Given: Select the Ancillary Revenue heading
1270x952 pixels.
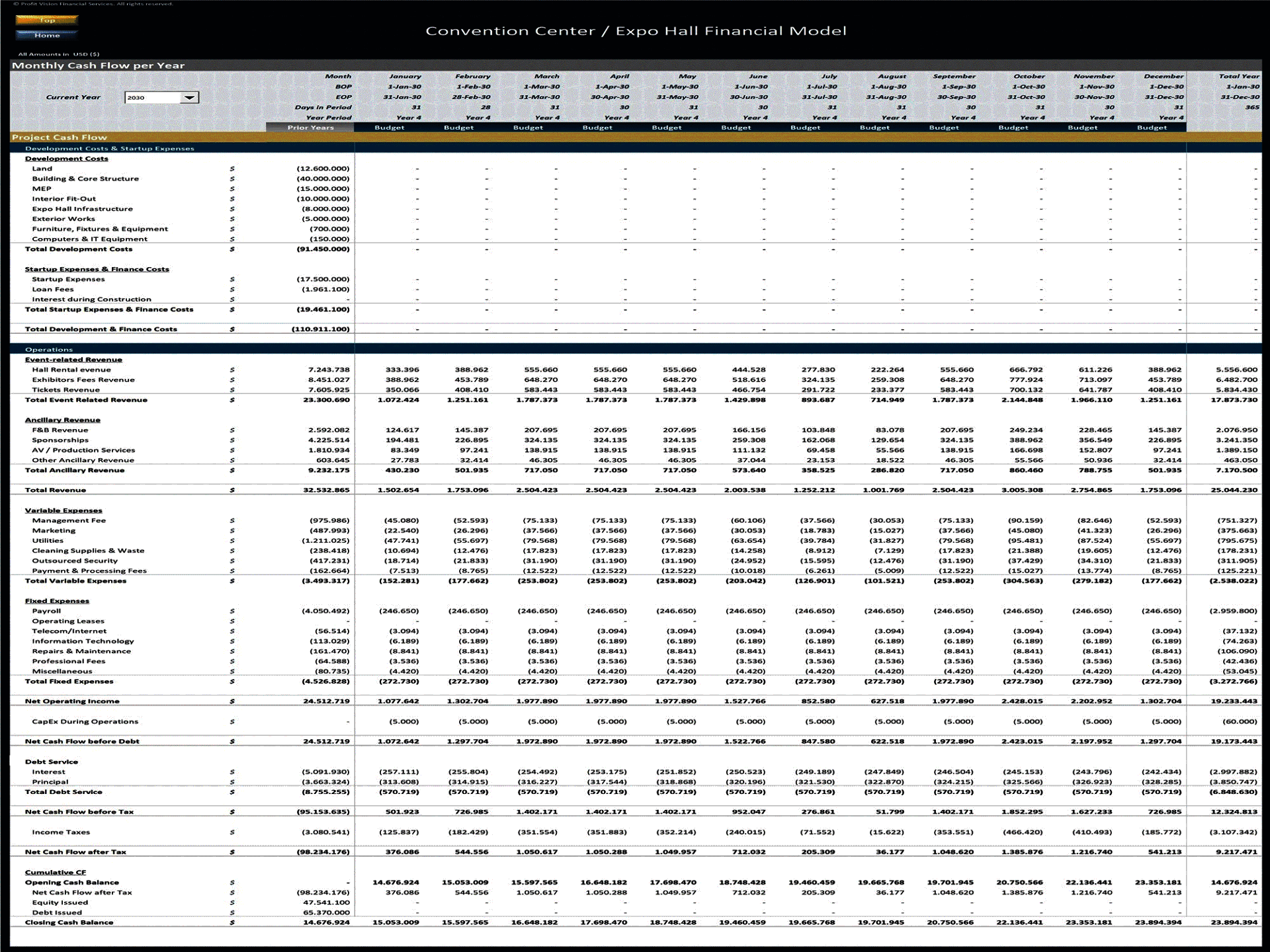Looking at the screenshot, I should pyautogui.click(x=63, y=420).
